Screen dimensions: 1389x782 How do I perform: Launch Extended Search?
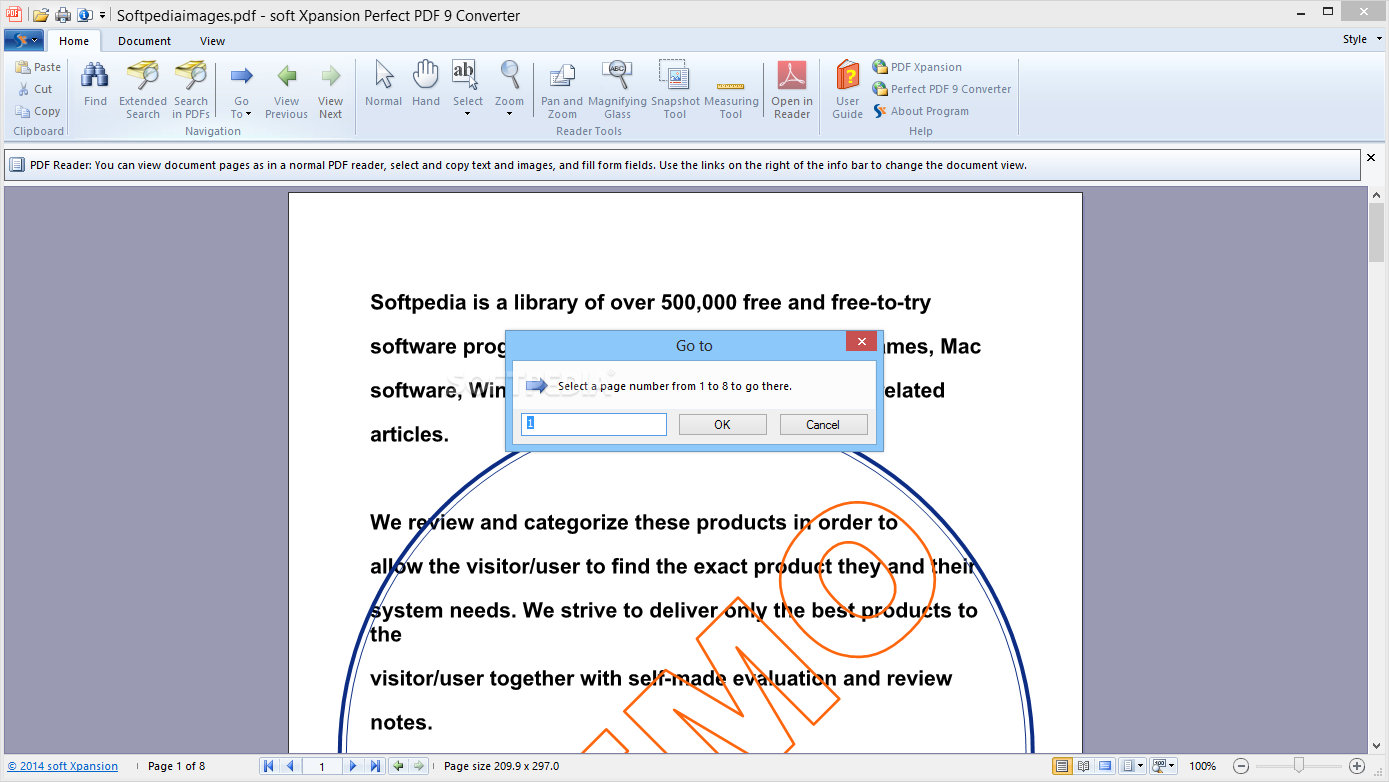[x=143, y=90]
